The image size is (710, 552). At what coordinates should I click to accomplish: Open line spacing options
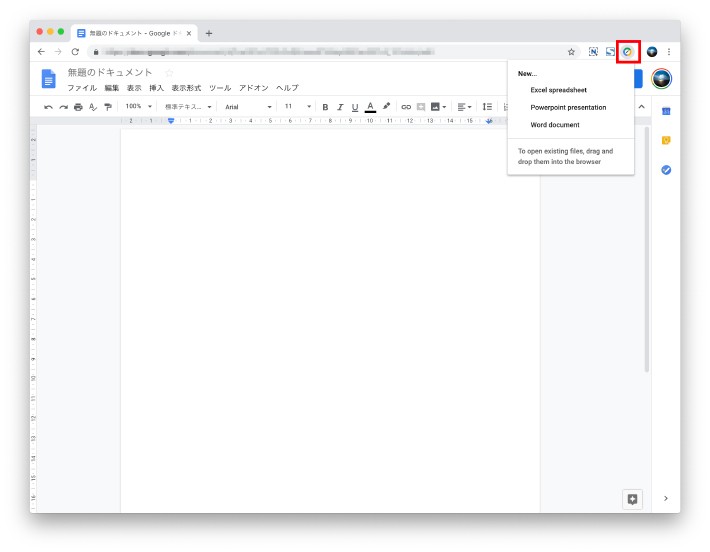point(487,107)
